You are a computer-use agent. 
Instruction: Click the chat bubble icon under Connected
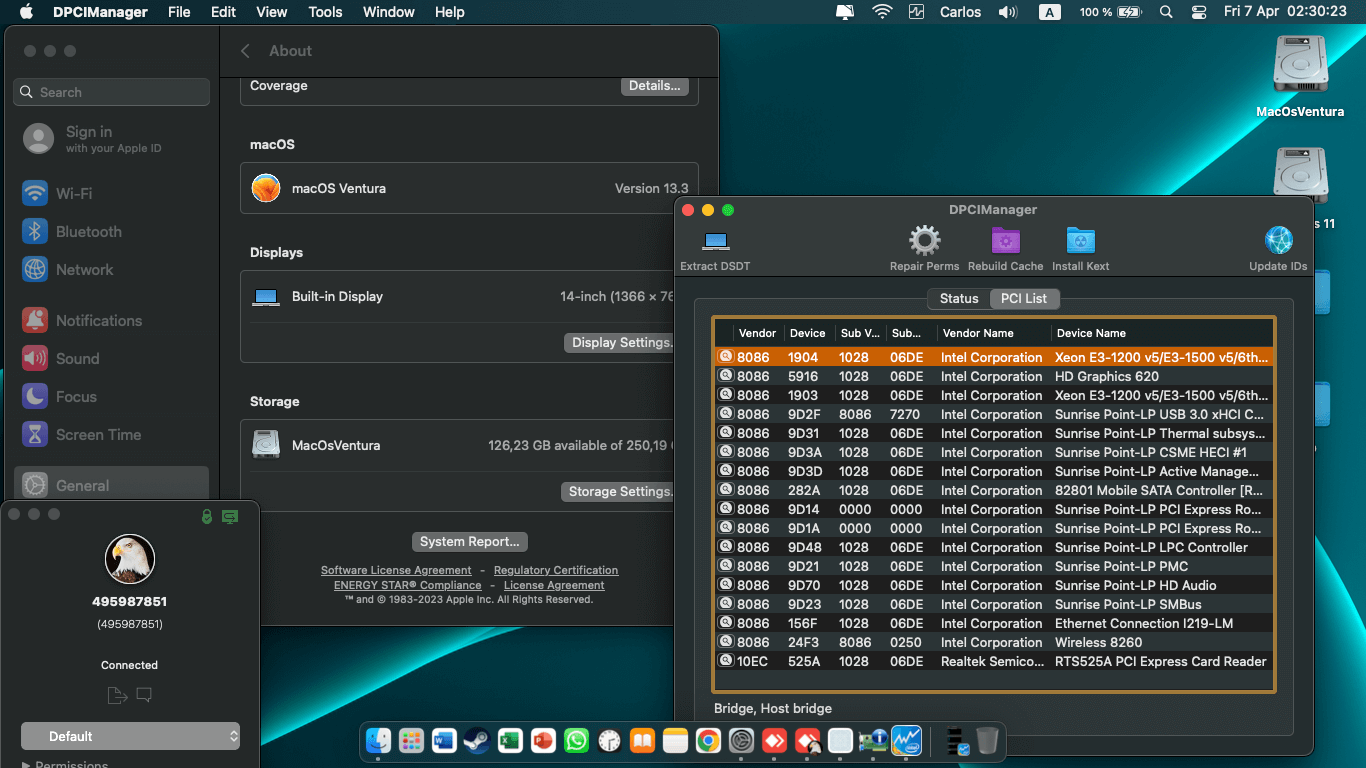click(144, 695)
